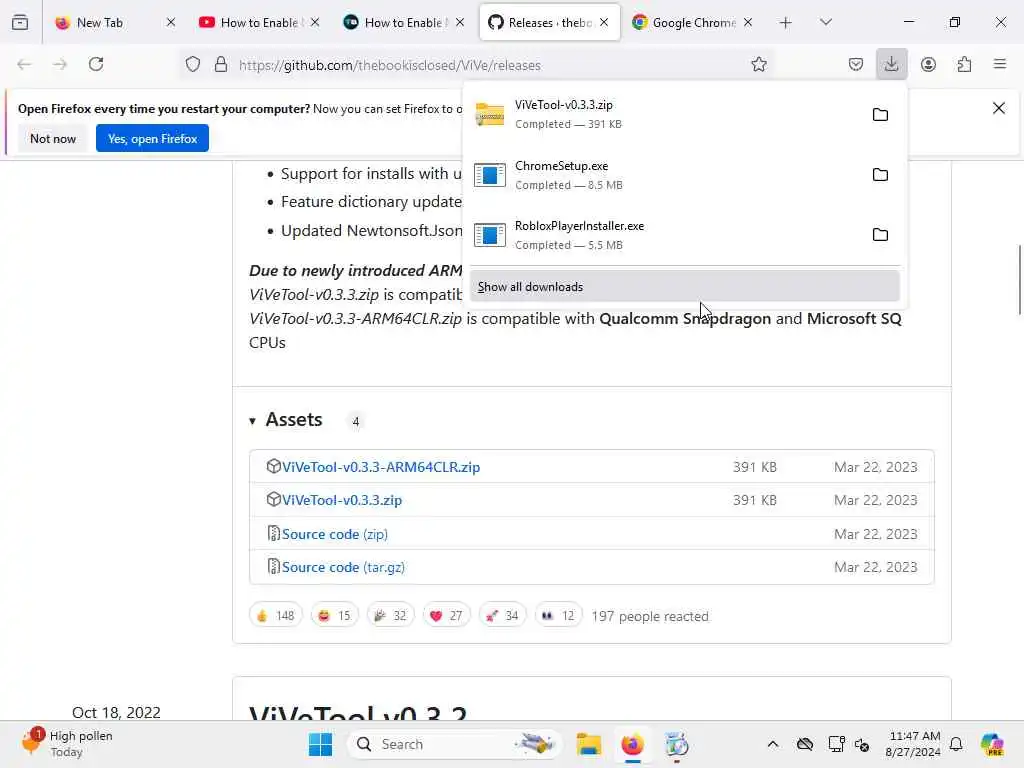Close the New Tab tab
Image resolution: width=1024 pixels, height=768 pixels.
click(x=170, y=22)
